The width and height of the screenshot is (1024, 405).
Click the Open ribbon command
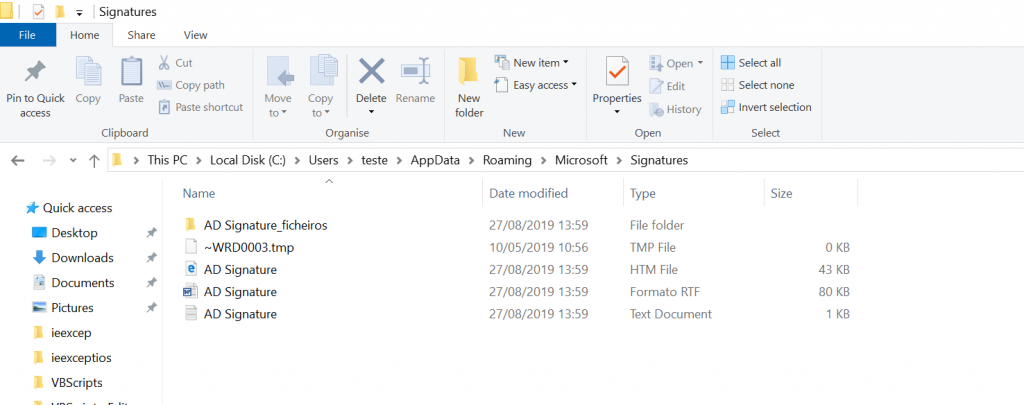click(x=675, y=63)
